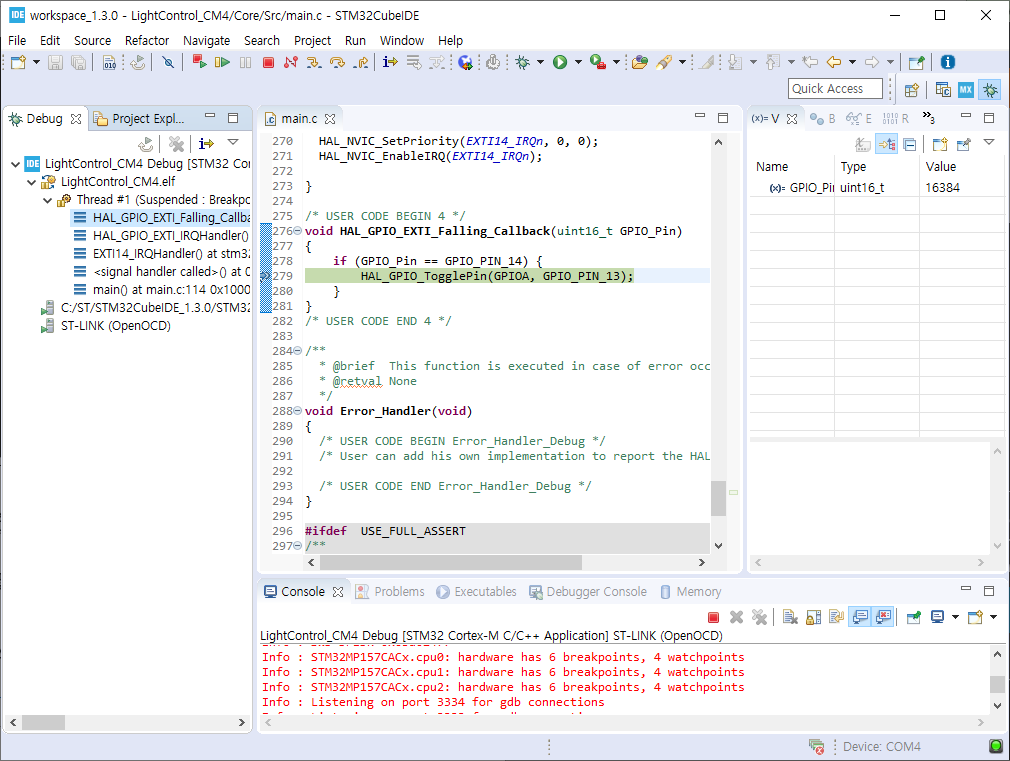The image size is (1010, 761).
Task: Collapse the Thread #1 tree node
Action: [47, 200]
